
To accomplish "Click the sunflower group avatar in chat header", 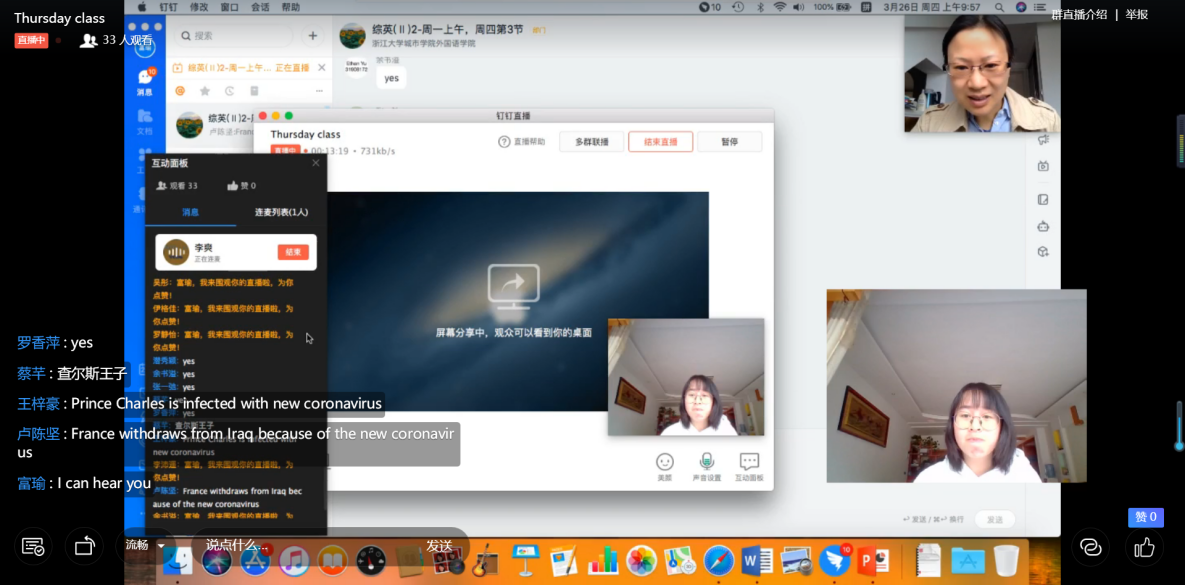I will pyautogui.click(x=352, y=36).
